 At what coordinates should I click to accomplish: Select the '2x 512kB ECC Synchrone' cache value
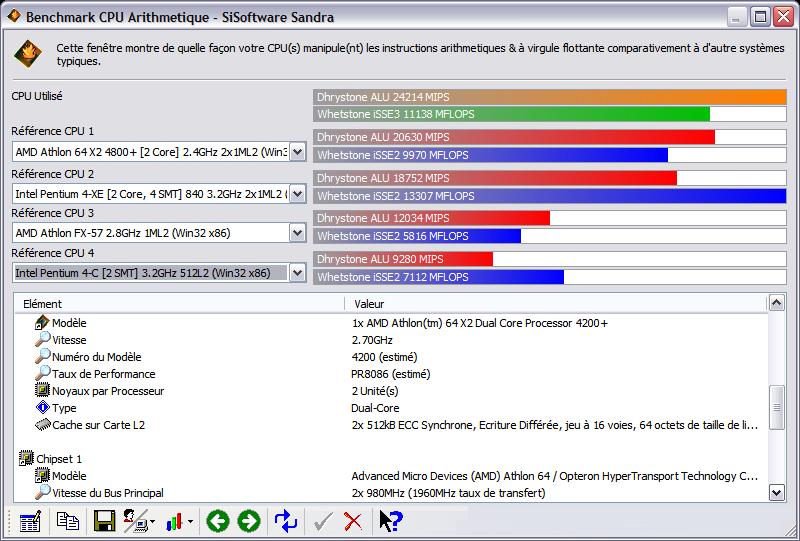coord(555,425)
